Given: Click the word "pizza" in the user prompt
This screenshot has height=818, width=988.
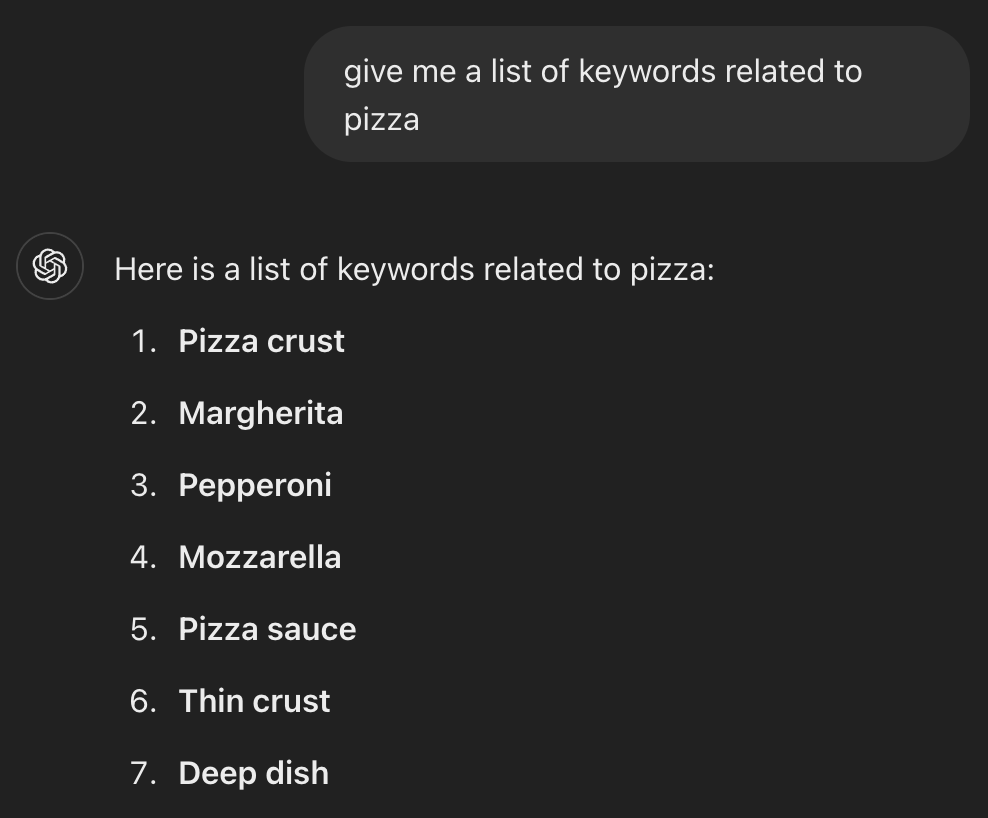Looking at the screenshot, I should pyautogui.click(x=381, y=121).
